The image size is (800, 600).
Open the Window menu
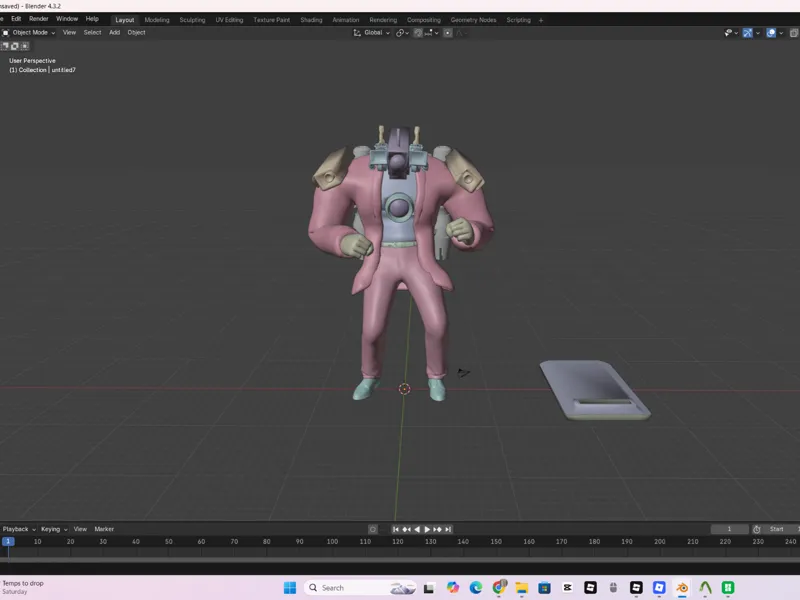[67, 19]
